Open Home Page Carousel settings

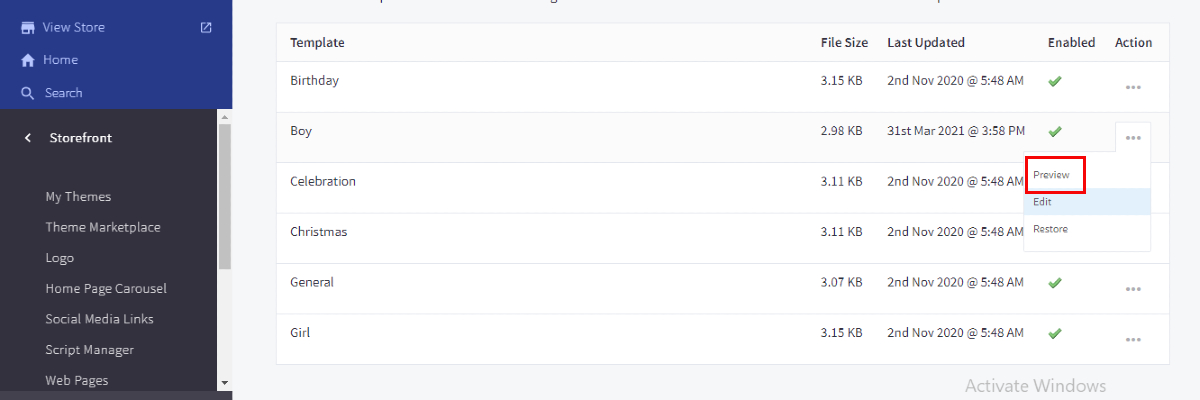[106, 289]
